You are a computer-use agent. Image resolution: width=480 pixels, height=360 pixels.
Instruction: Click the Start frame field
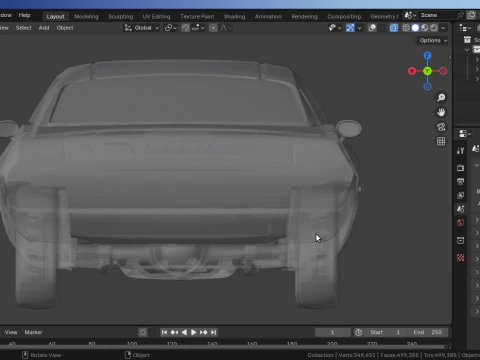385,332
